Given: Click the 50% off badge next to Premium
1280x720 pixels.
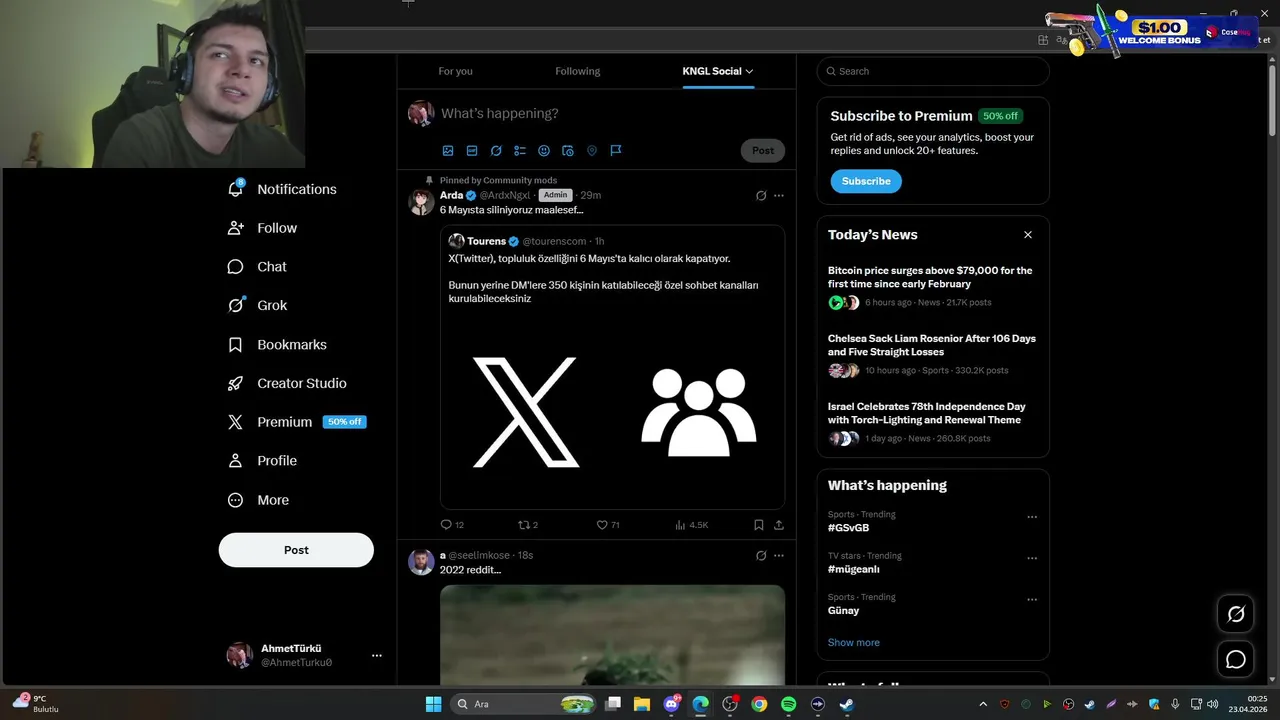Looking at the screenshot, I should click(x=344, y=422).
